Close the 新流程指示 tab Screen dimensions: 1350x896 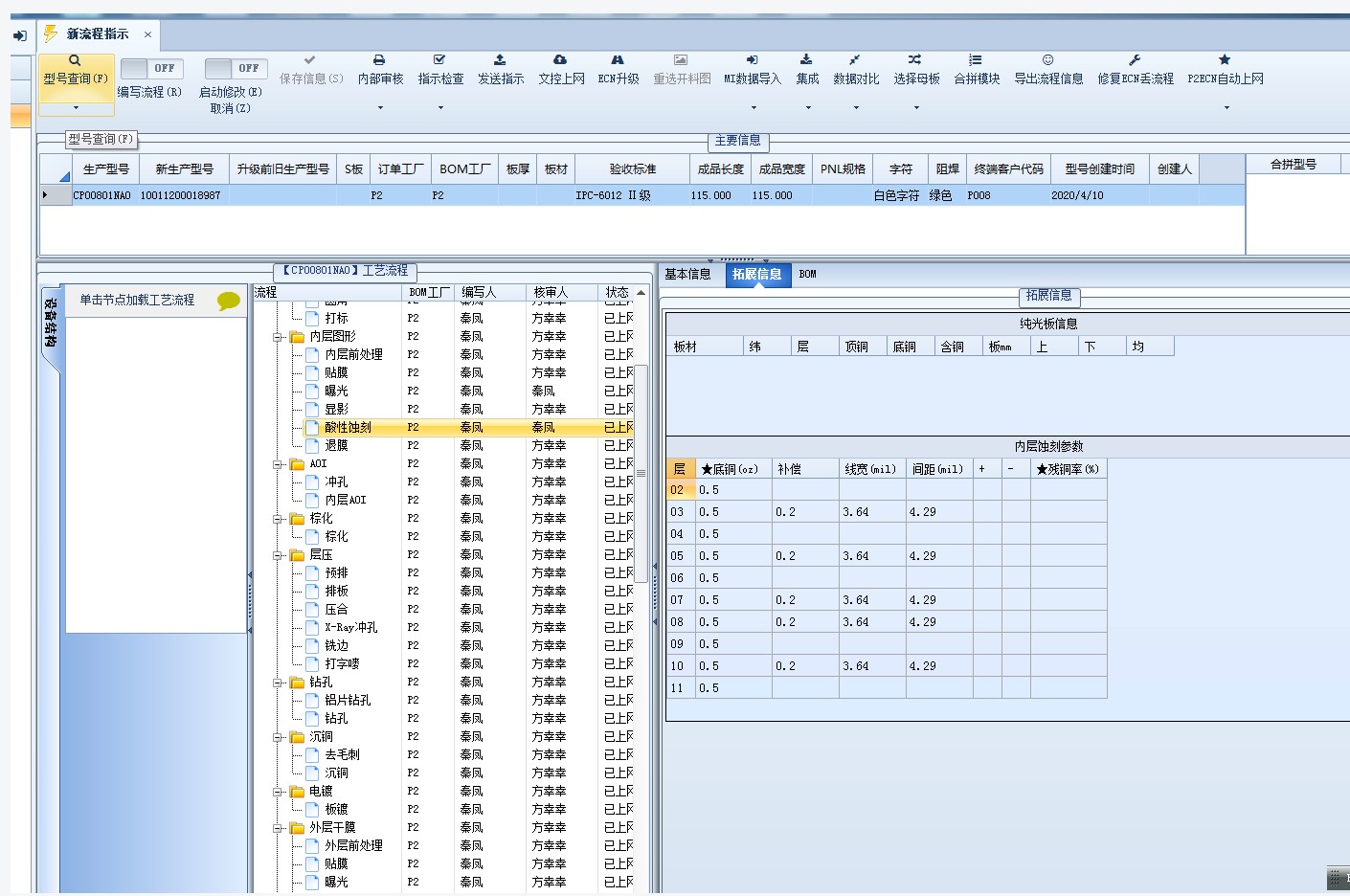pos(147,34)
